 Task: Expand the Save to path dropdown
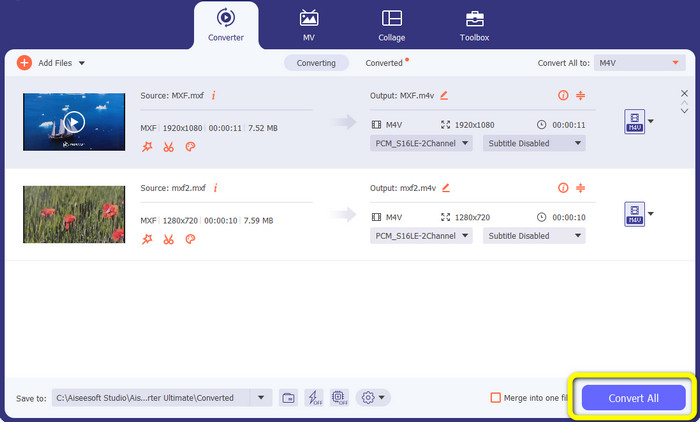click(261, 397)
